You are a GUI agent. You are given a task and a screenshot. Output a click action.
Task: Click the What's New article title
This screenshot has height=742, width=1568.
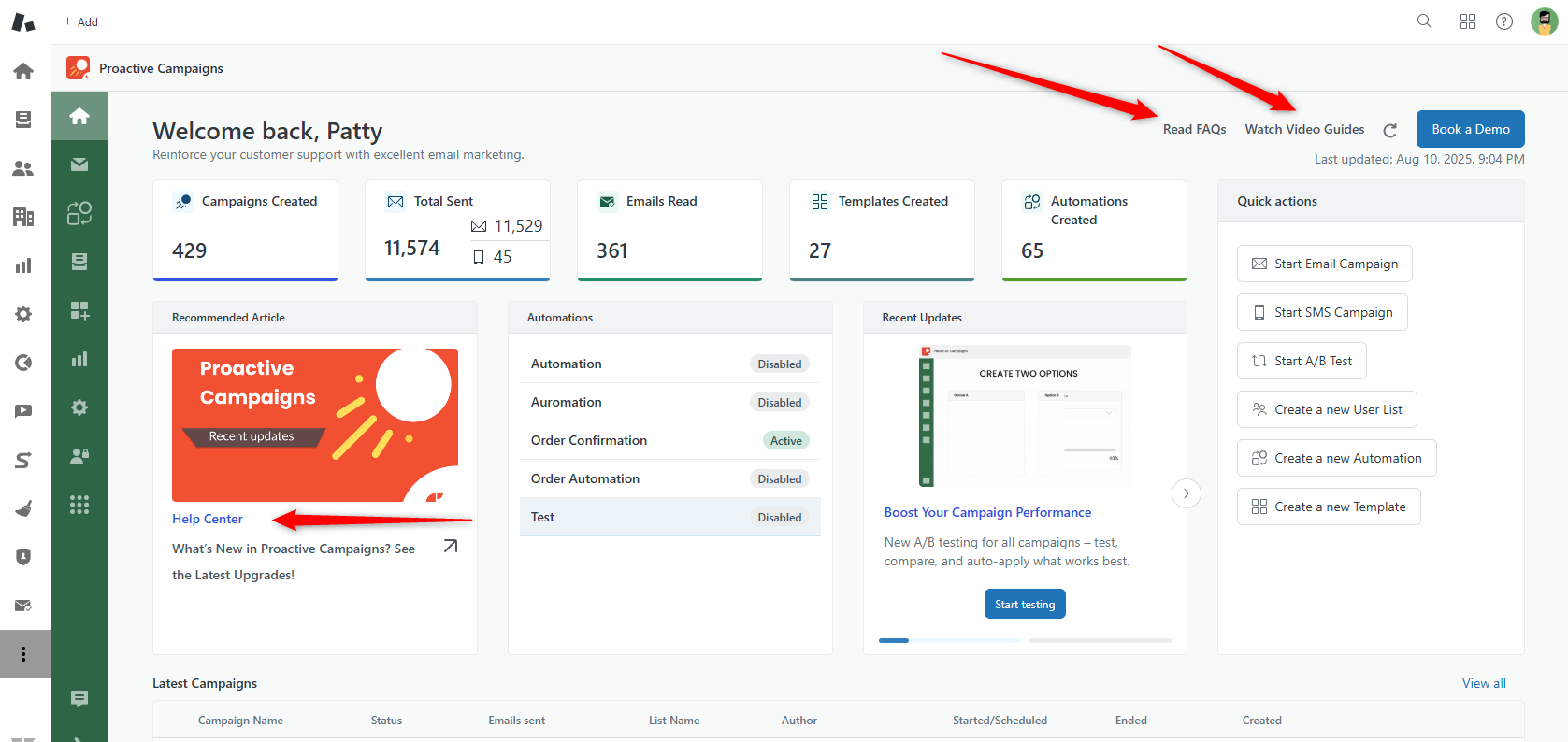coord(294,562)
